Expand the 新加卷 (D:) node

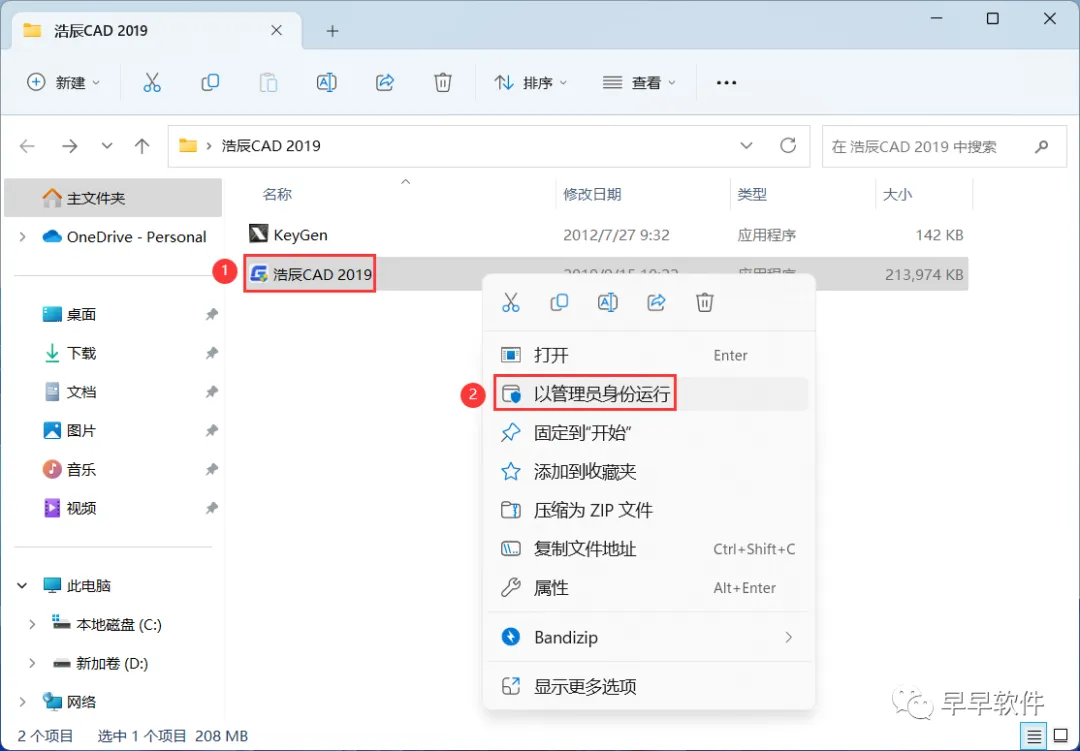[32, 663]
